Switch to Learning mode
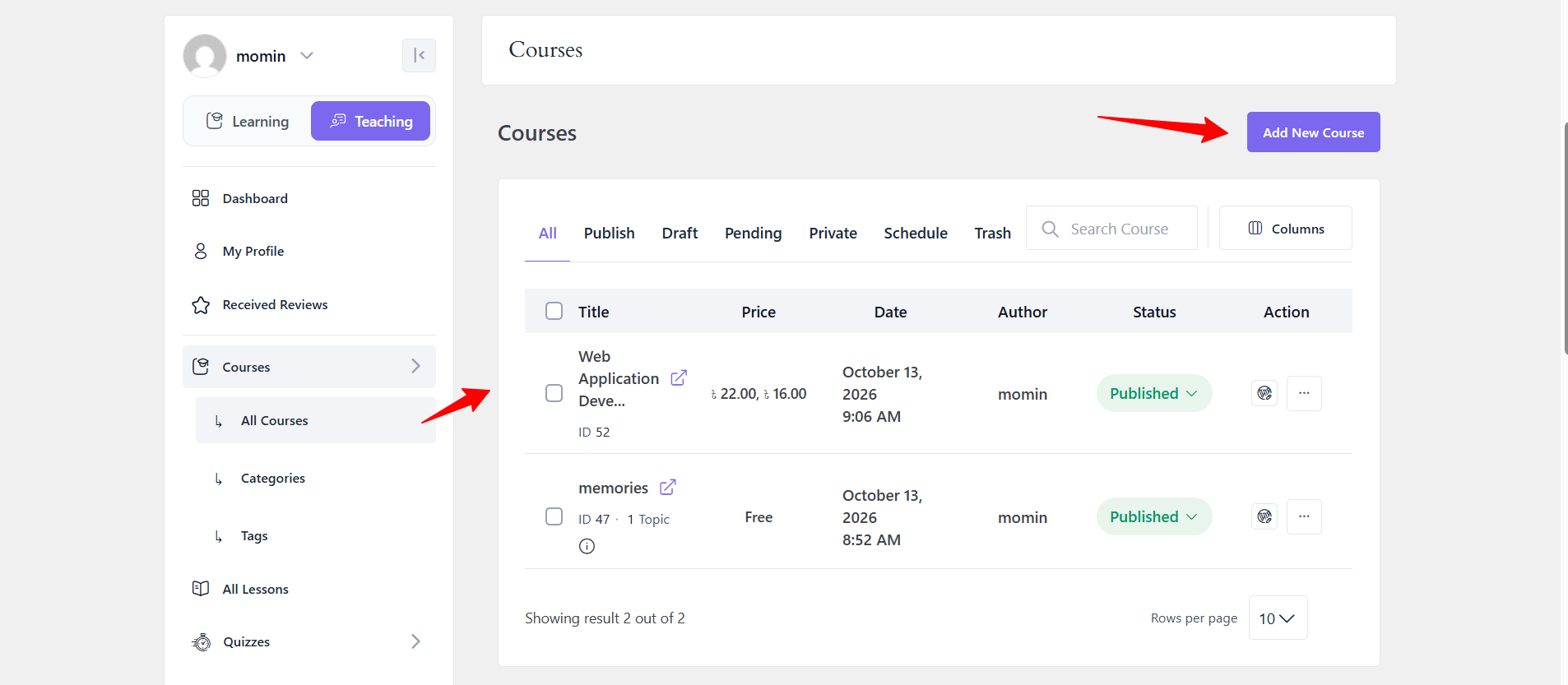This screenshot has width=1568, height=685. (248, 121)
